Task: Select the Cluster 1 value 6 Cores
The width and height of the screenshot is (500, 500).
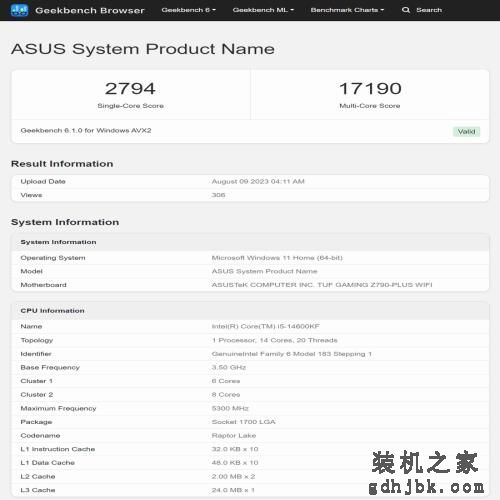Action: click(x=226, y=381)
